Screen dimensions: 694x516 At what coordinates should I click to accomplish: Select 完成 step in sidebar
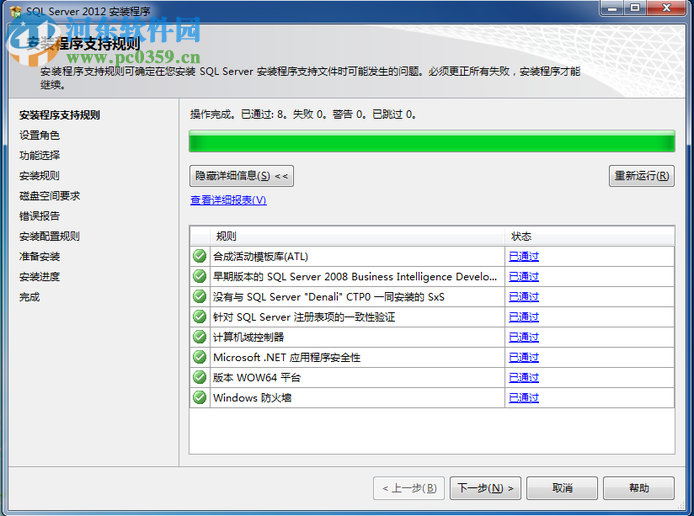(x=30, y=297)
